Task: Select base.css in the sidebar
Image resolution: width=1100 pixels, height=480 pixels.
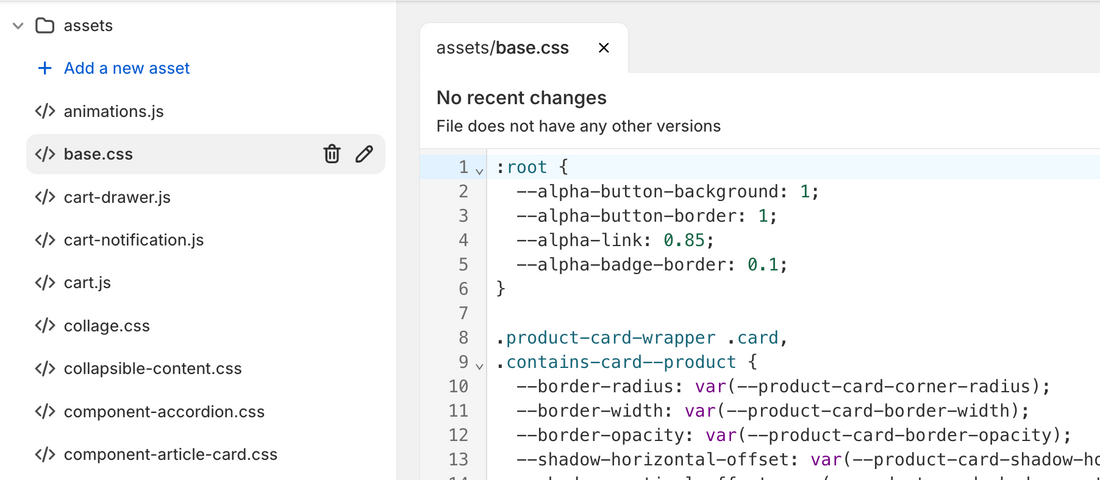Action: (x=98, y=154)
